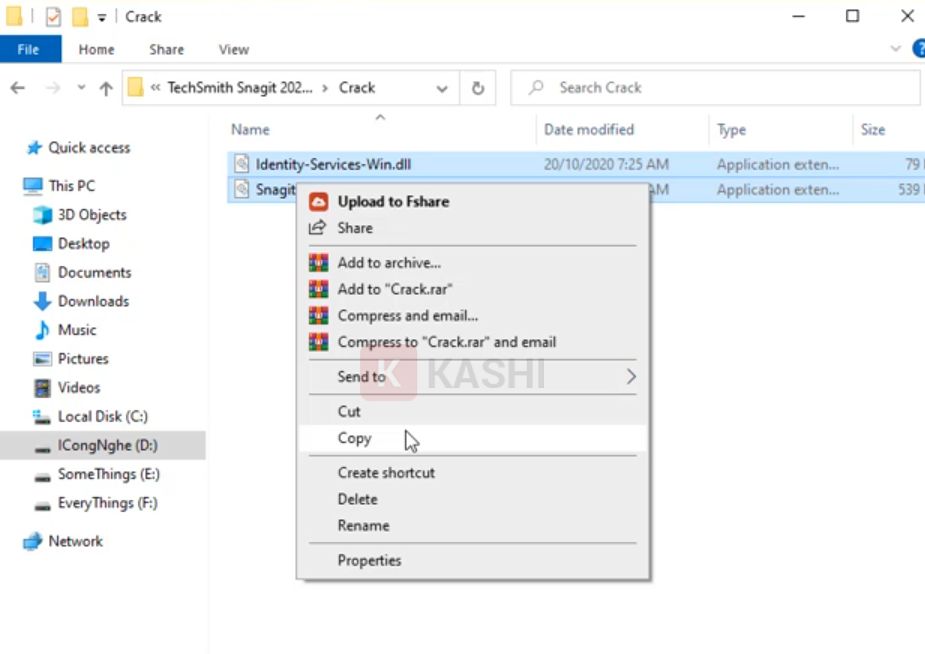Open the address bar location dropdown
Image resolution: width=925 pixels, height=654 pixels.
click(x=442, y=88)
